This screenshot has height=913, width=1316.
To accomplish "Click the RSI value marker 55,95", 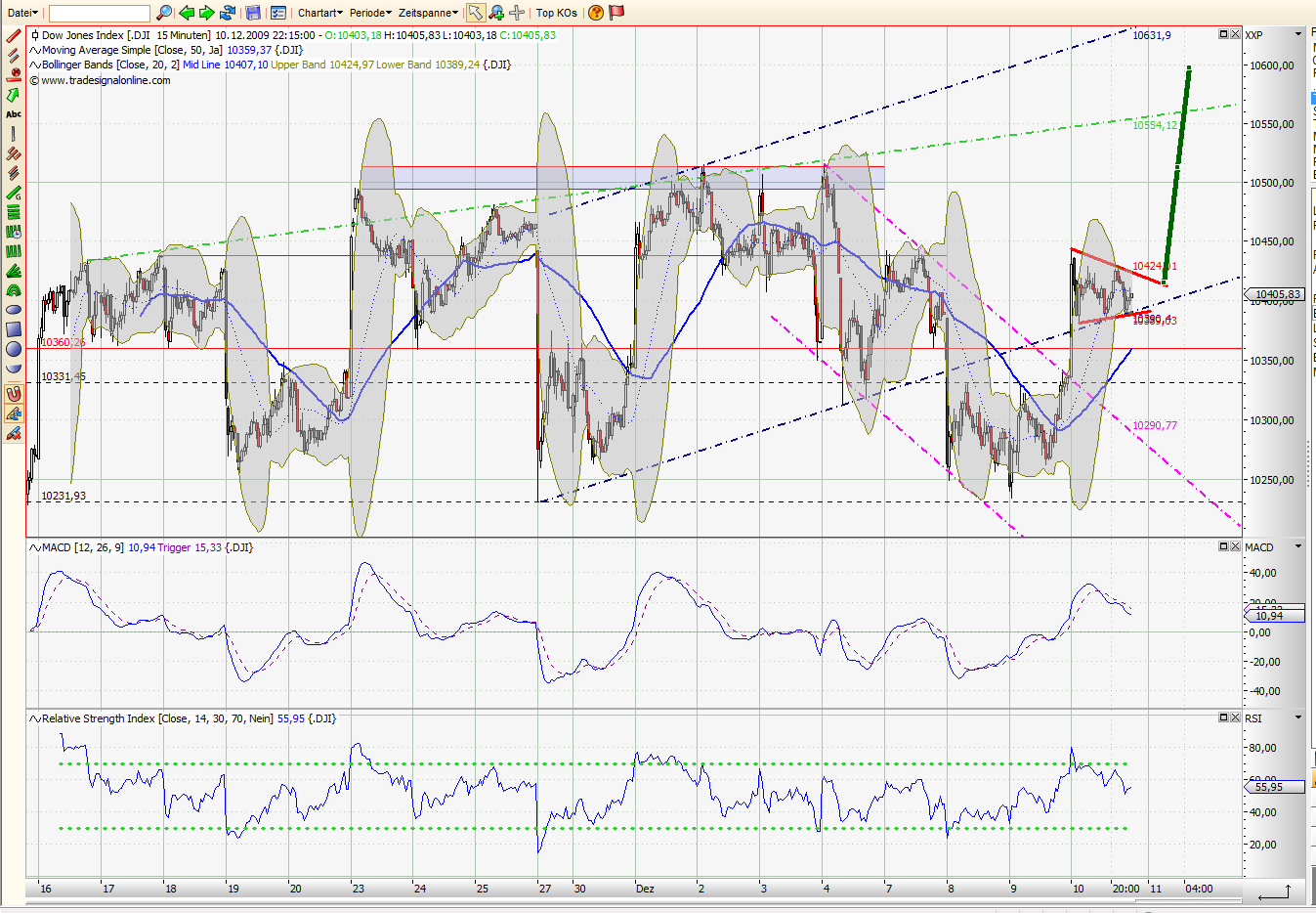I will [1273, 787].
